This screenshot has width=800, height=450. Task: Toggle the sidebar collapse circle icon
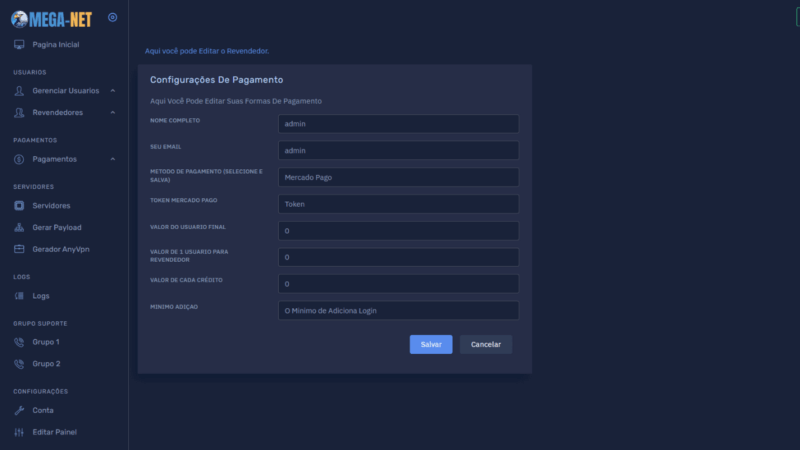pyautogui.click(x=113, y=17)
